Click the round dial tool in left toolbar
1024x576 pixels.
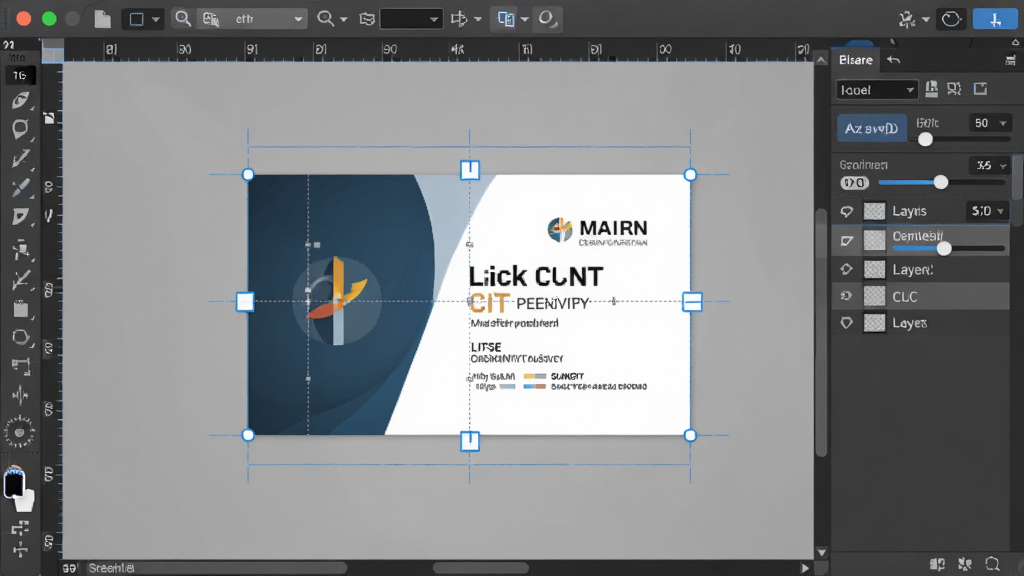pyautogui.click(x=20, y=432)
